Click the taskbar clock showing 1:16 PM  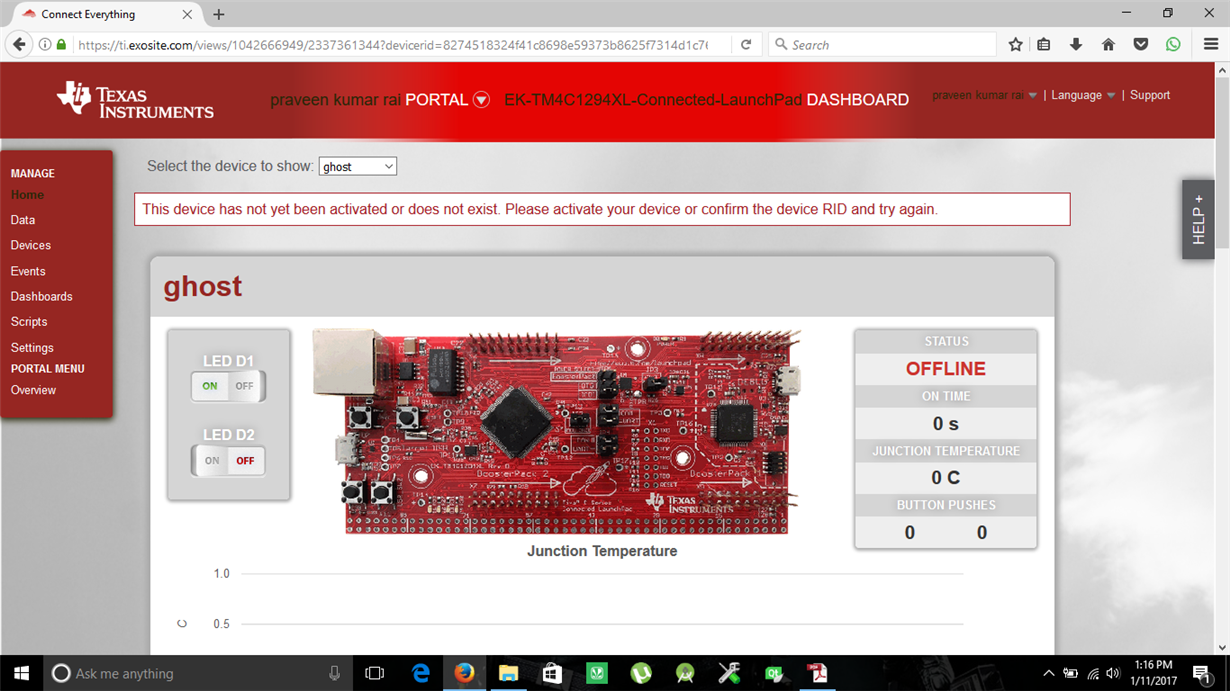tap(1153, 673)
